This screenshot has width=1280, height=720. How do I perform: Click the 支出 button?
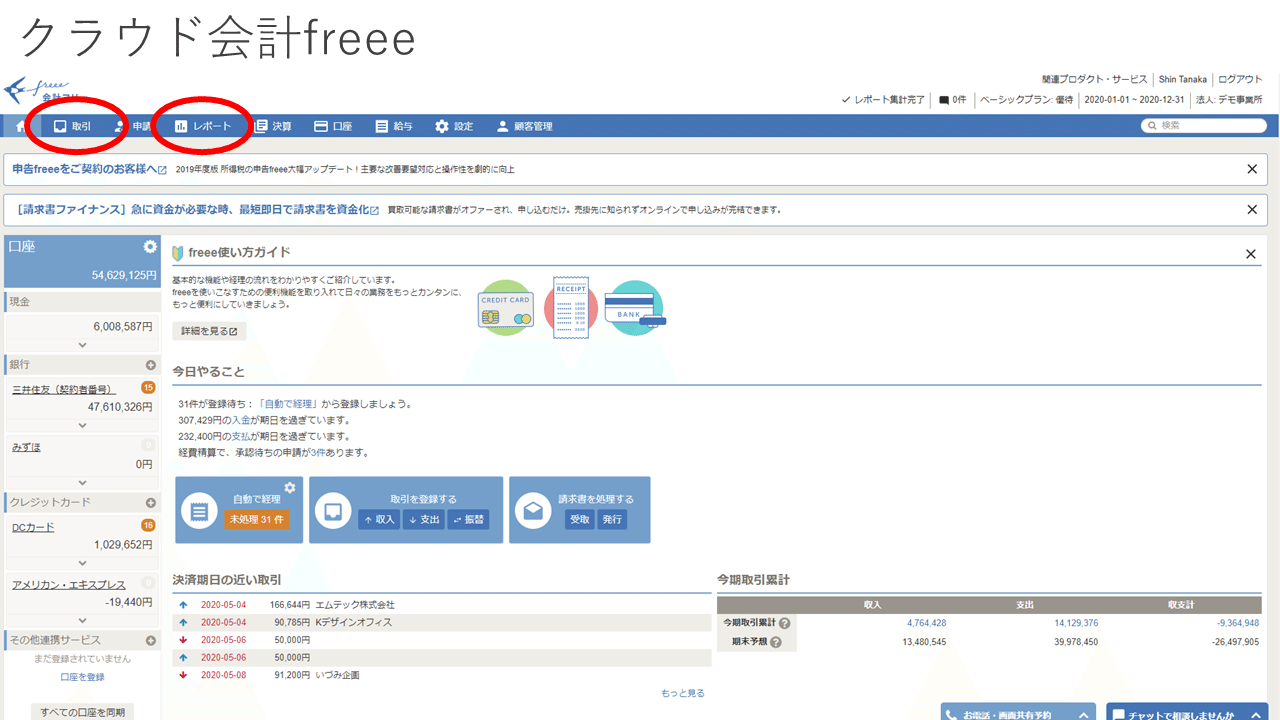pyautogui.click(x=424, y=519)
